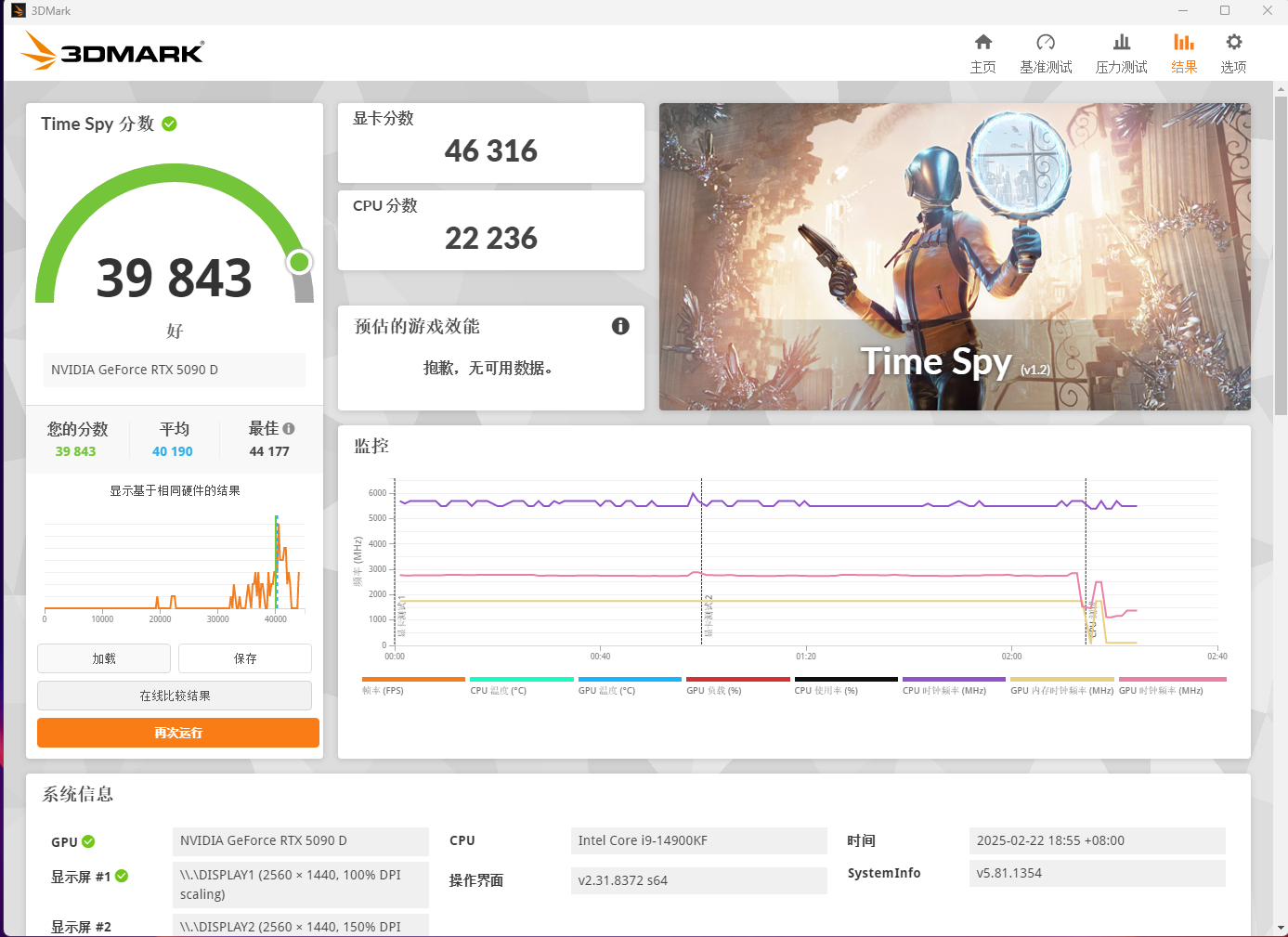Click the SystemInfo version v5.81.1354

click(1098, 873)
